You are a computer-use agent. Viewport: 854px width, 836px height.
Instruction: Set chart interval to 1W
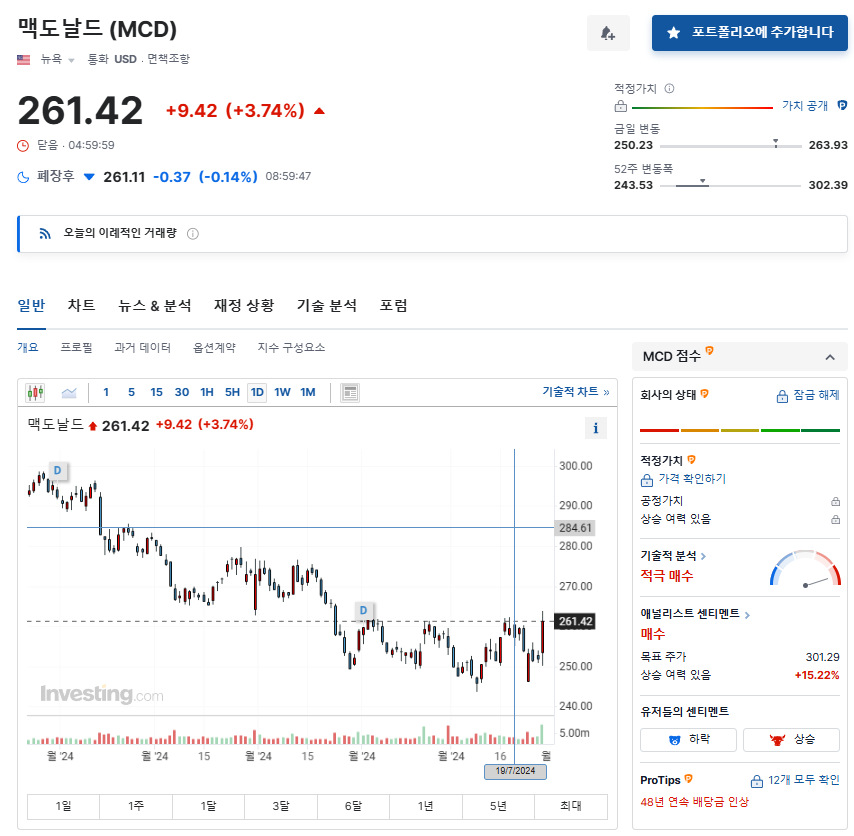(x=282, y=392)
